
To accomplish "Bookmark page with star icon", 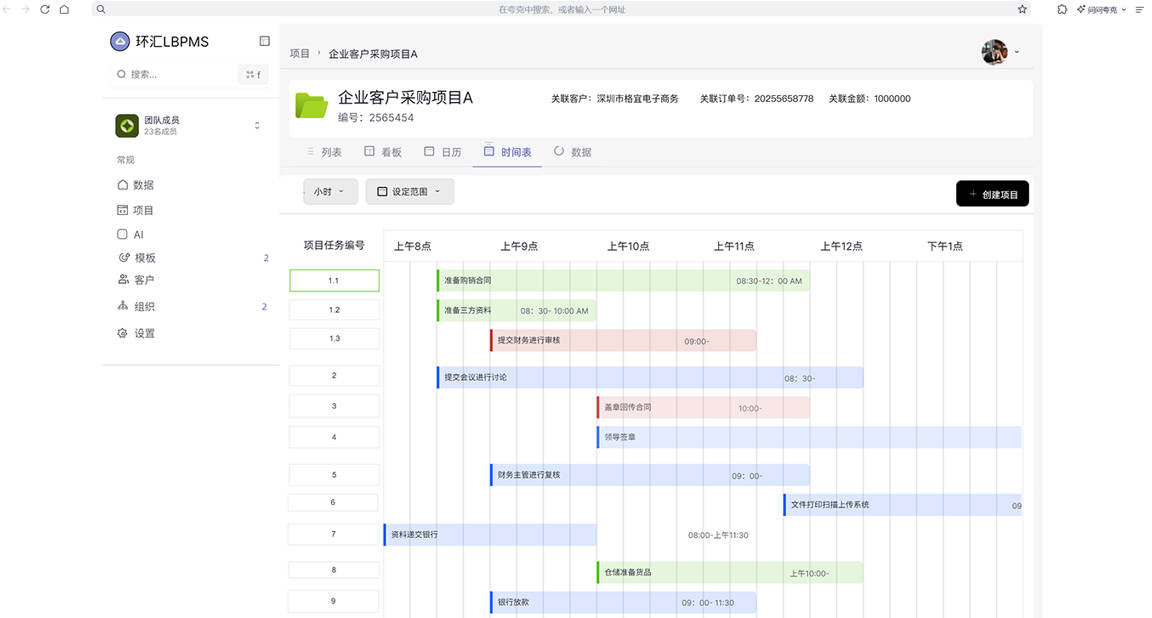I will click(1022, 10).
